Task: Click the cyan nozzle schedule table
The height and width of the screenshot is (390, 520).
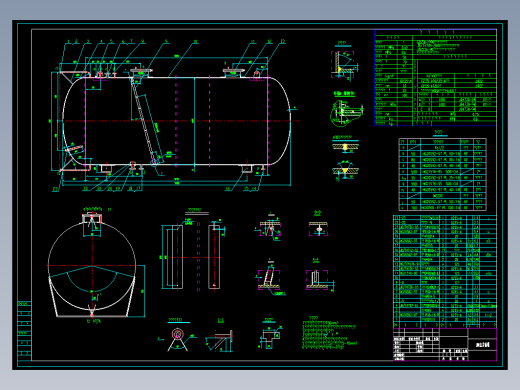Action: [x=442, y=174]
